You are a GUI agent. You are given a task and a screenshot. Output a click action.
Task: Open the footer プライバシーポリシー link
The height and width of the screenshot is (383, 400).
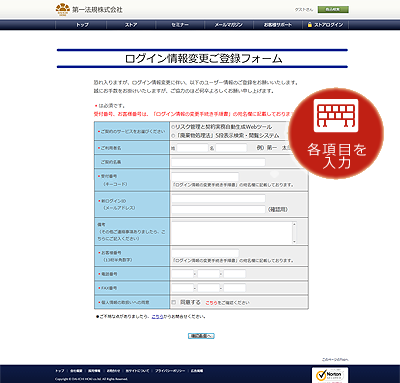170,371
